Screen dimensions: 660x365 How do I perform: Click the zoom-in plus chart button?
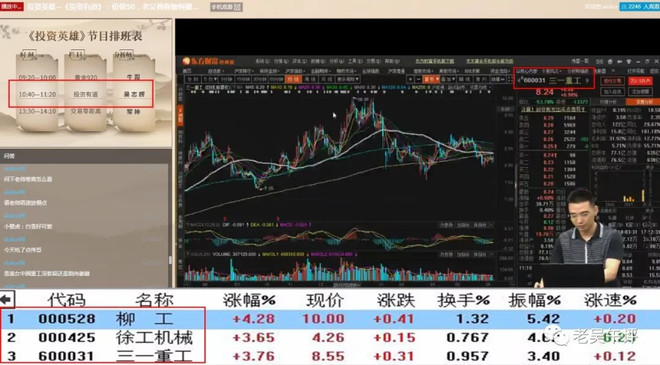point(410,79)
